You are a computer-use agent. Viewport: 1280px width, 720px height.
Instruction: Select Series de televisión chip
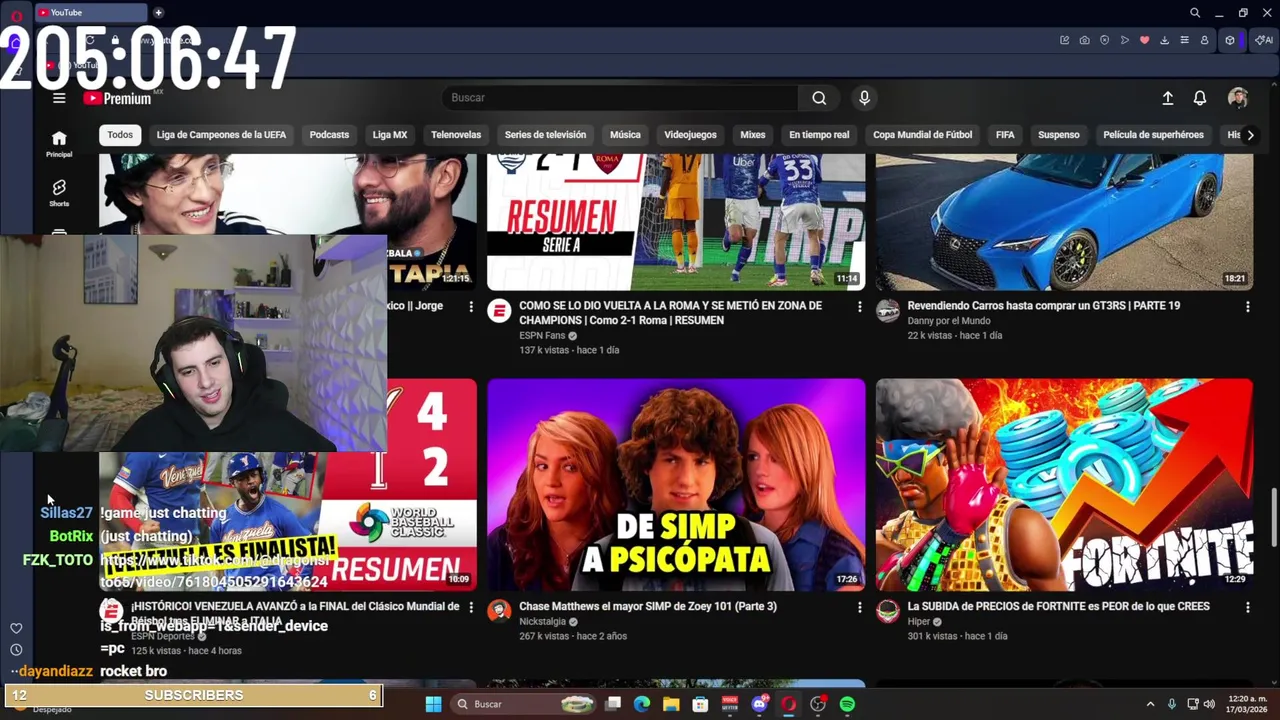tap(545, 135)
